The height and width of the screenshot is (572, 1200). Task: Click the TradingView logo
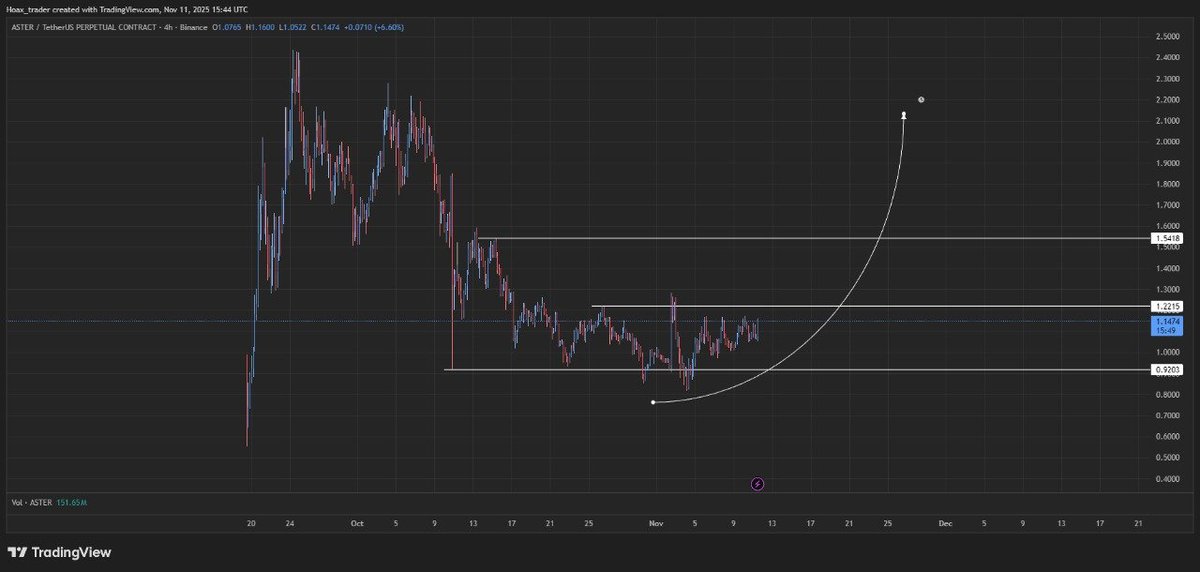pyautogui.click(x=59, y=552)
